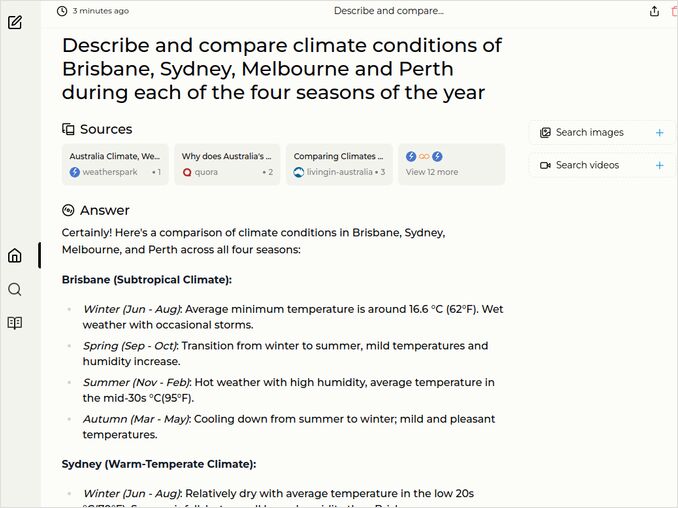Click the share icon in the top bar
The height and width of the screenshot is (508, 678).
click(654, 11)
